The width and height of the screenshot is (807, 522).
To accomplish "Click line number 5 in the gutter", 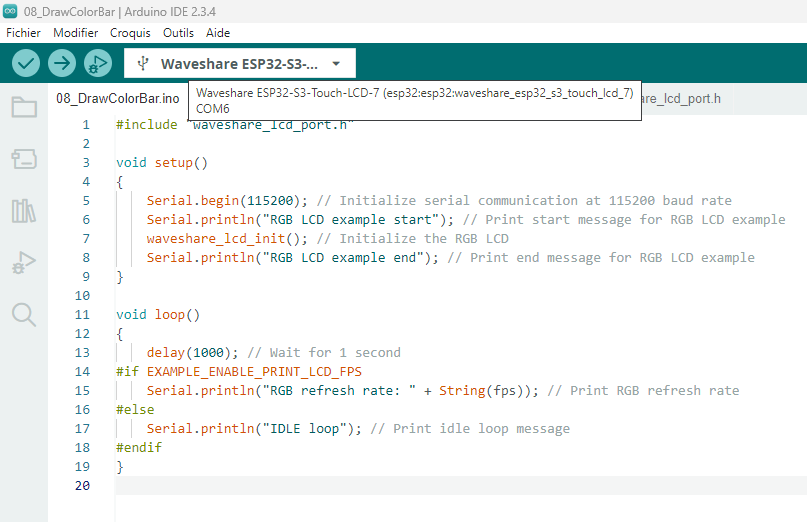I will coord(86,201).
